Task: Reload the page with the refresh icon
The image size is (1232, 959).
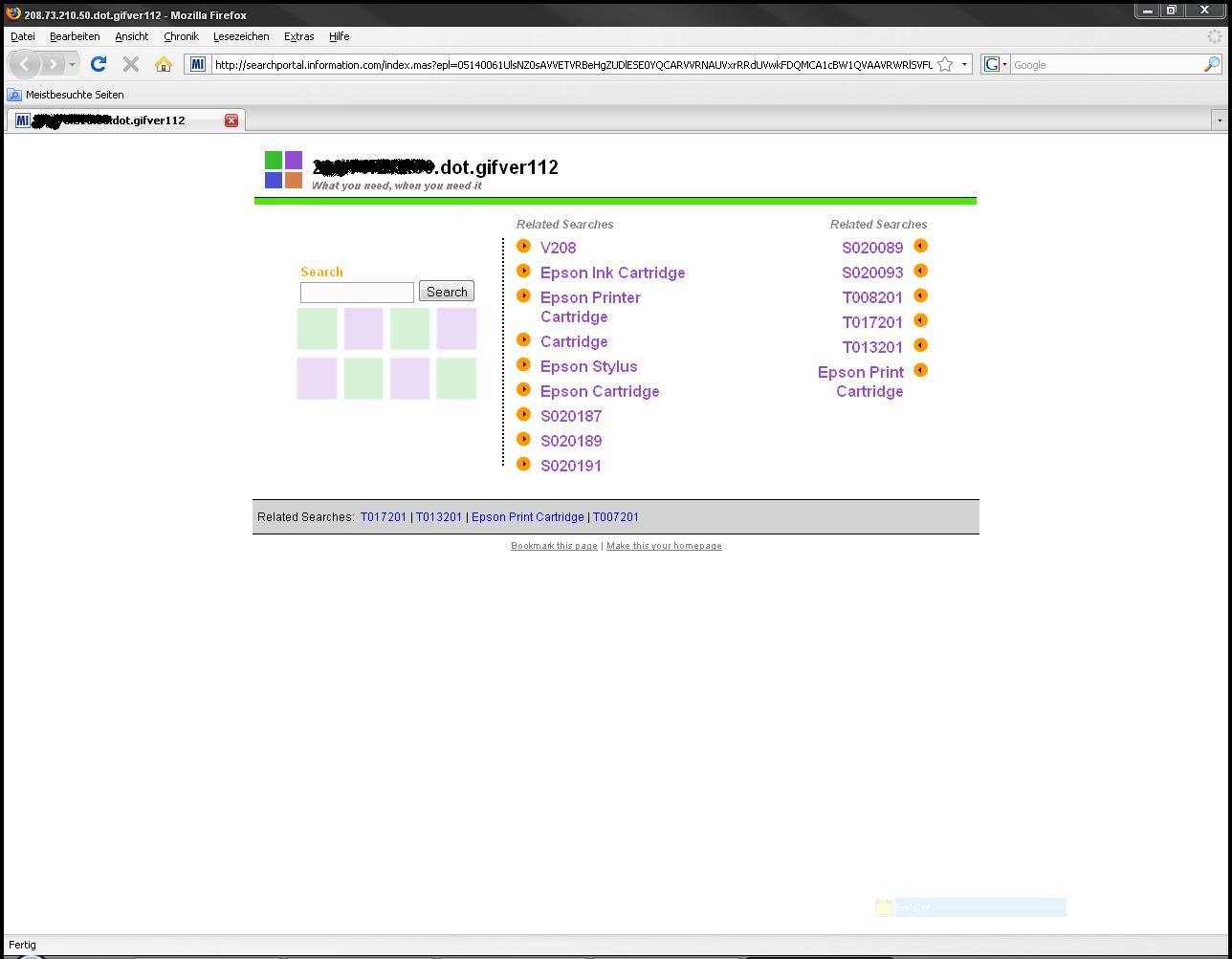Action: [98, 64]
